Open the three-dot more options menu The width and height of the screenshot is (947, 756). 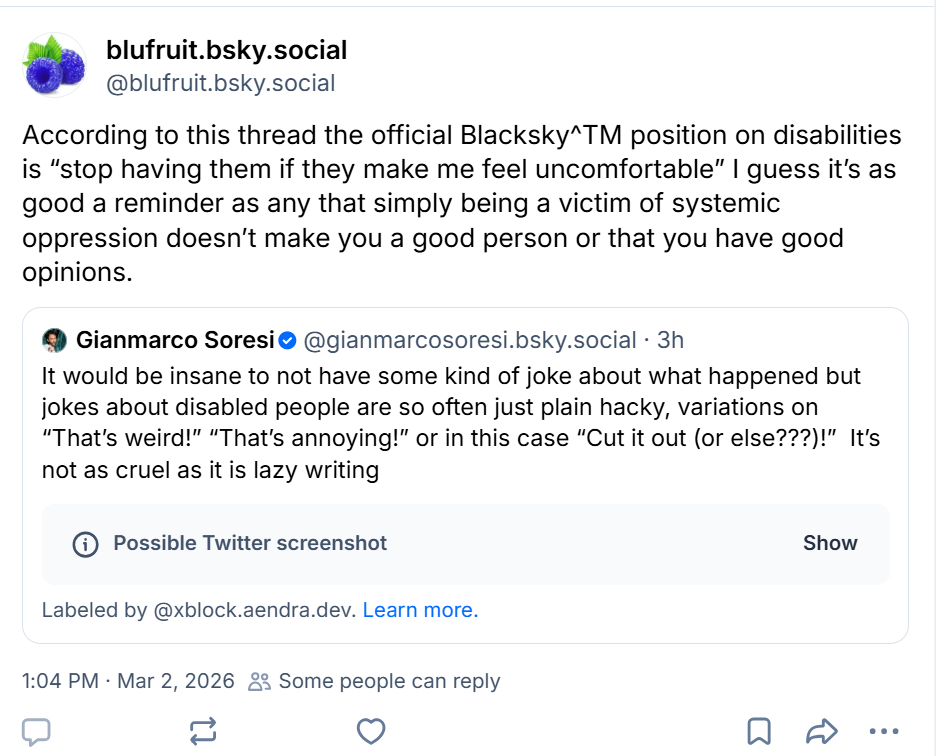coord(885,732)
